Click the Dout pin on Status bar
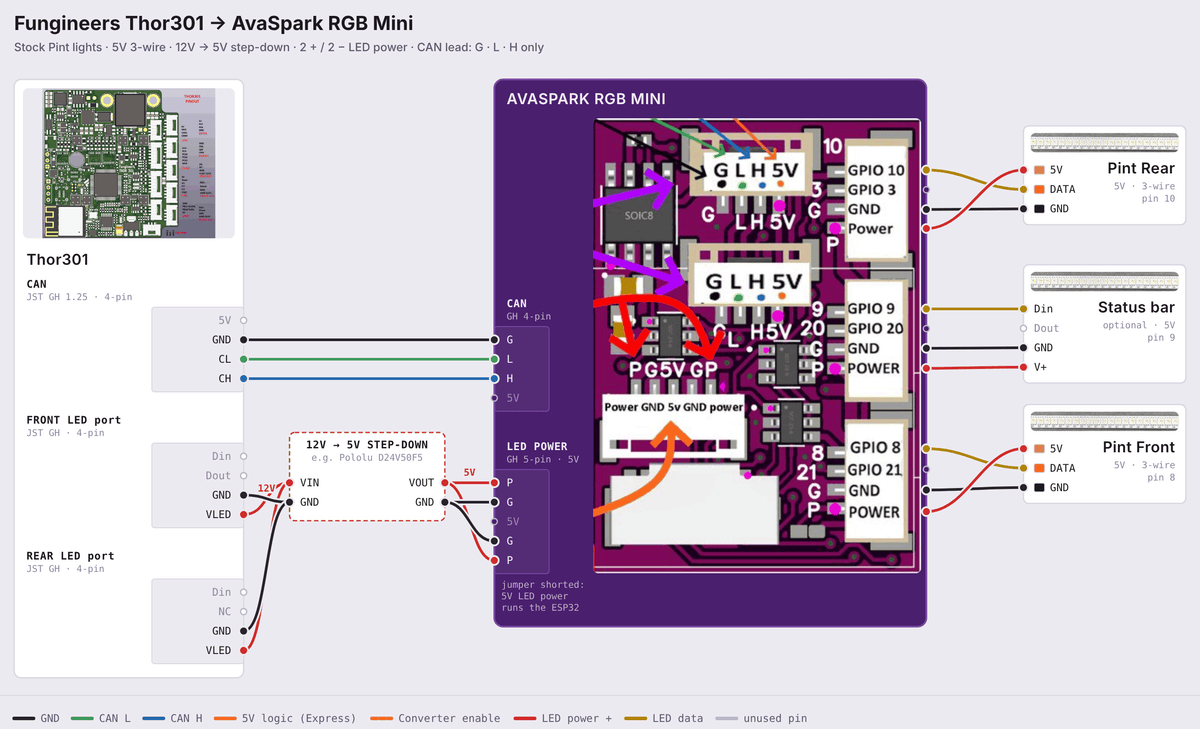 [x=1046, y=328]
